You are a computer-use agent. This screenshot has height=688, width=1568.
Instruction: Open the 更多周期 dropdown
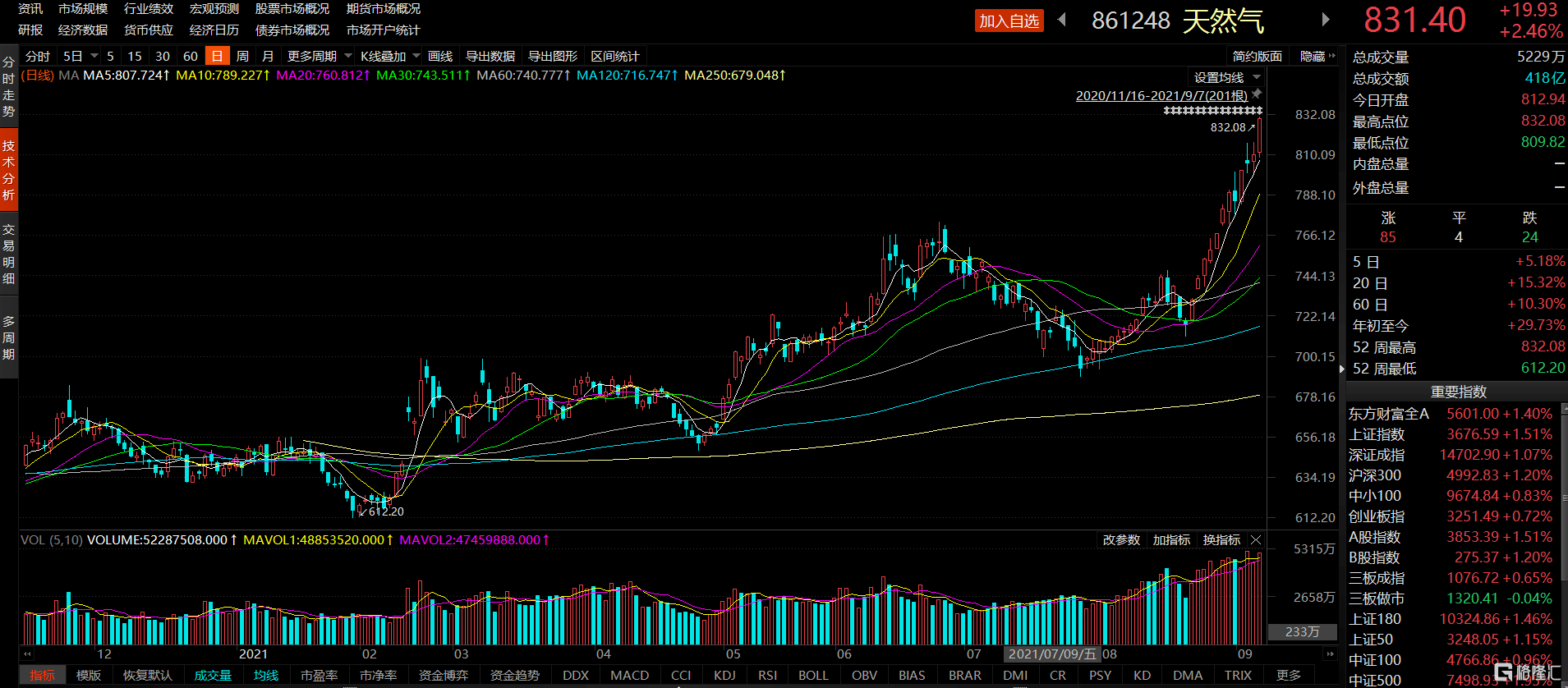(319, 56)
